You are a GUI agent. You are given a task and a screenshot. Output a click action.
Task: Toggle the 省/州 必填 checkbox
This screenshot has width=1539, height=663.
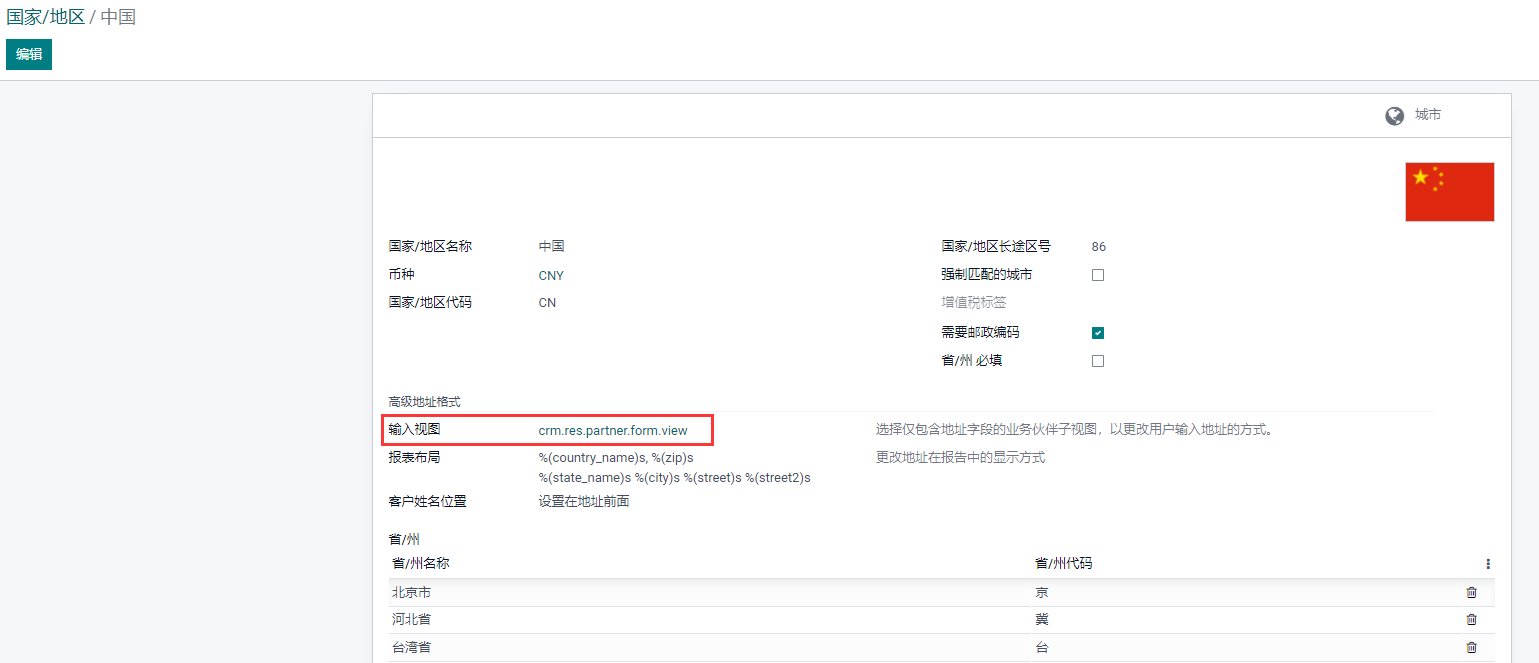click(x=1098, y=361)
